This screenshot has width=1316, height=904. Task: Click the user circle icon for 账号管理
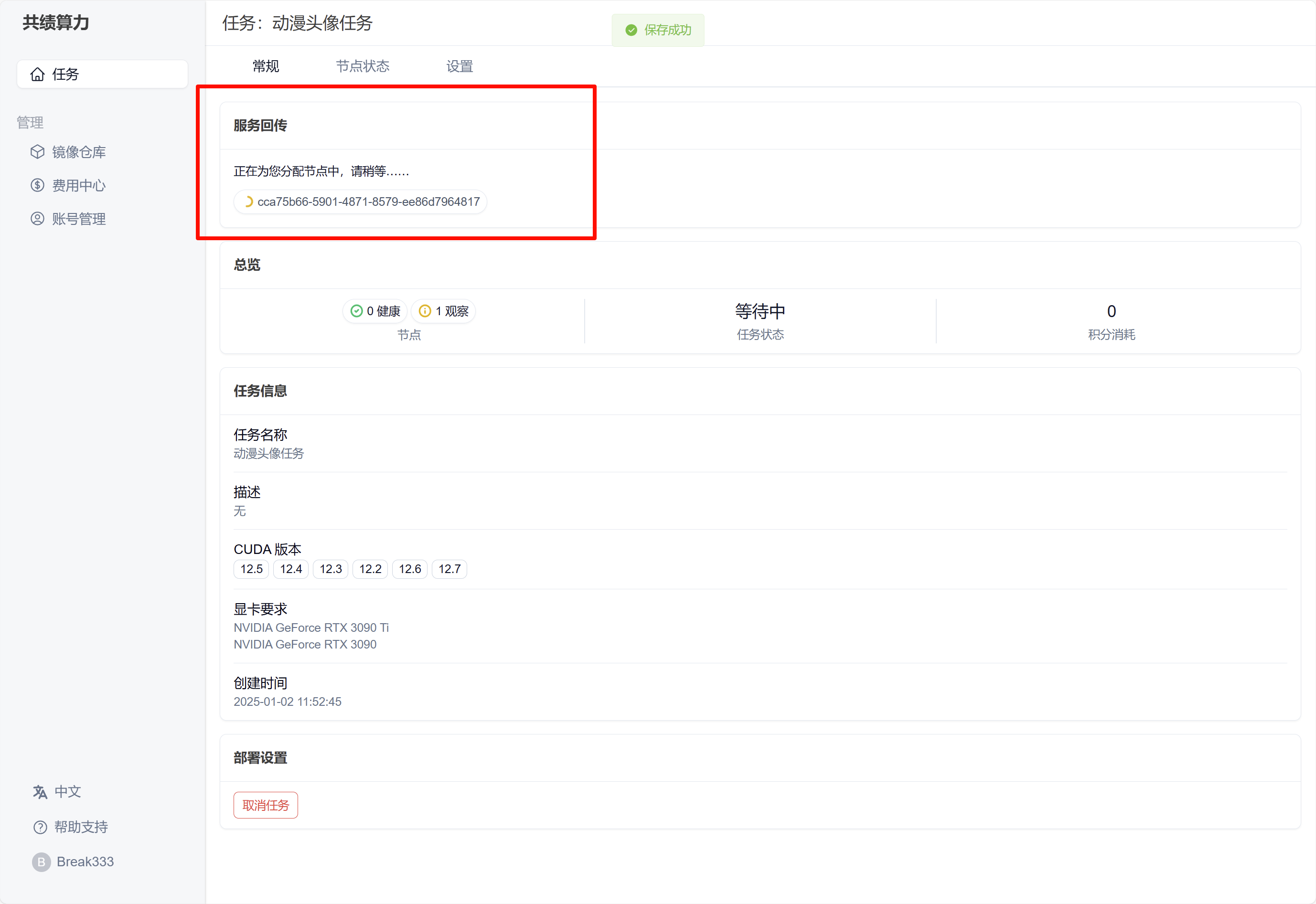pos(37,219)
